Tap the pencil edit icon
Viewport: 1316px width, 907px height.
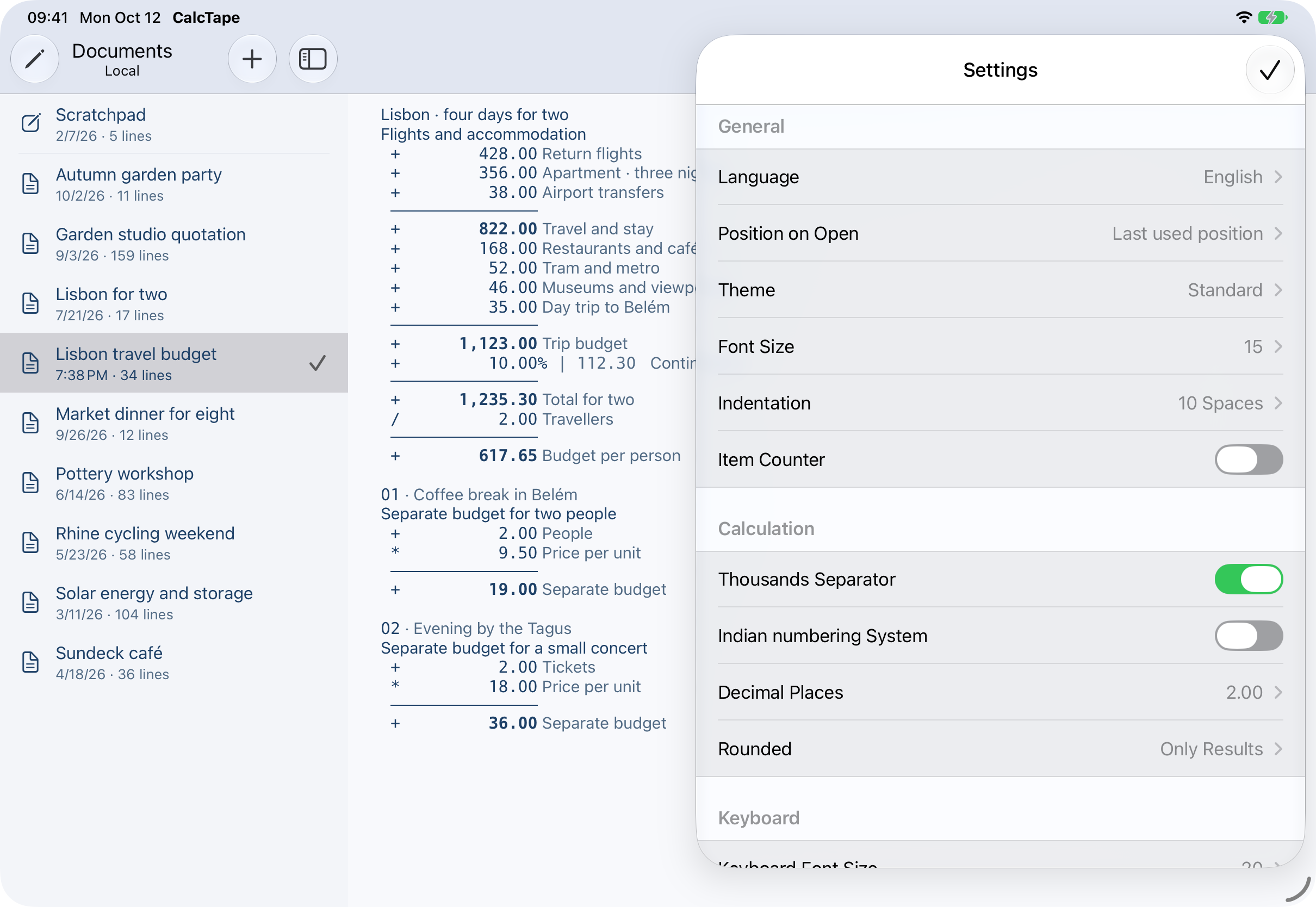(35, 59)
